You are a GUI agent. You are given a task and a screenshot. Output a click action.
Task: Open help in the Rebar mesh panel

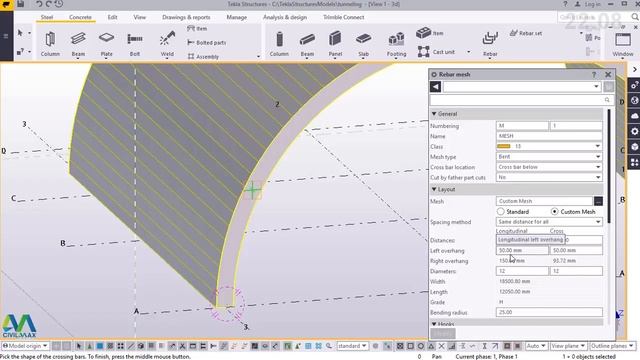click(594, 74)
